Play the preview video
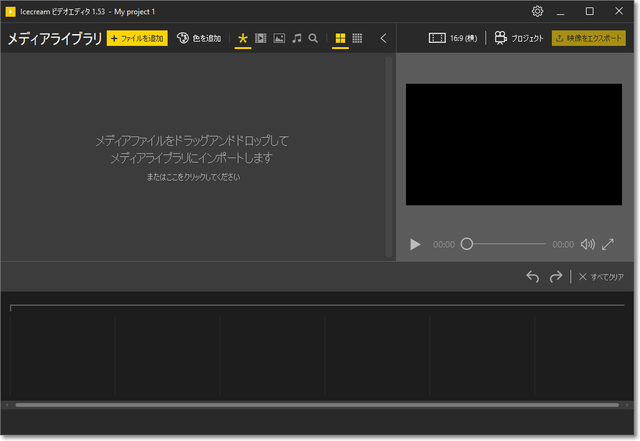 click(x=416, y=244)
